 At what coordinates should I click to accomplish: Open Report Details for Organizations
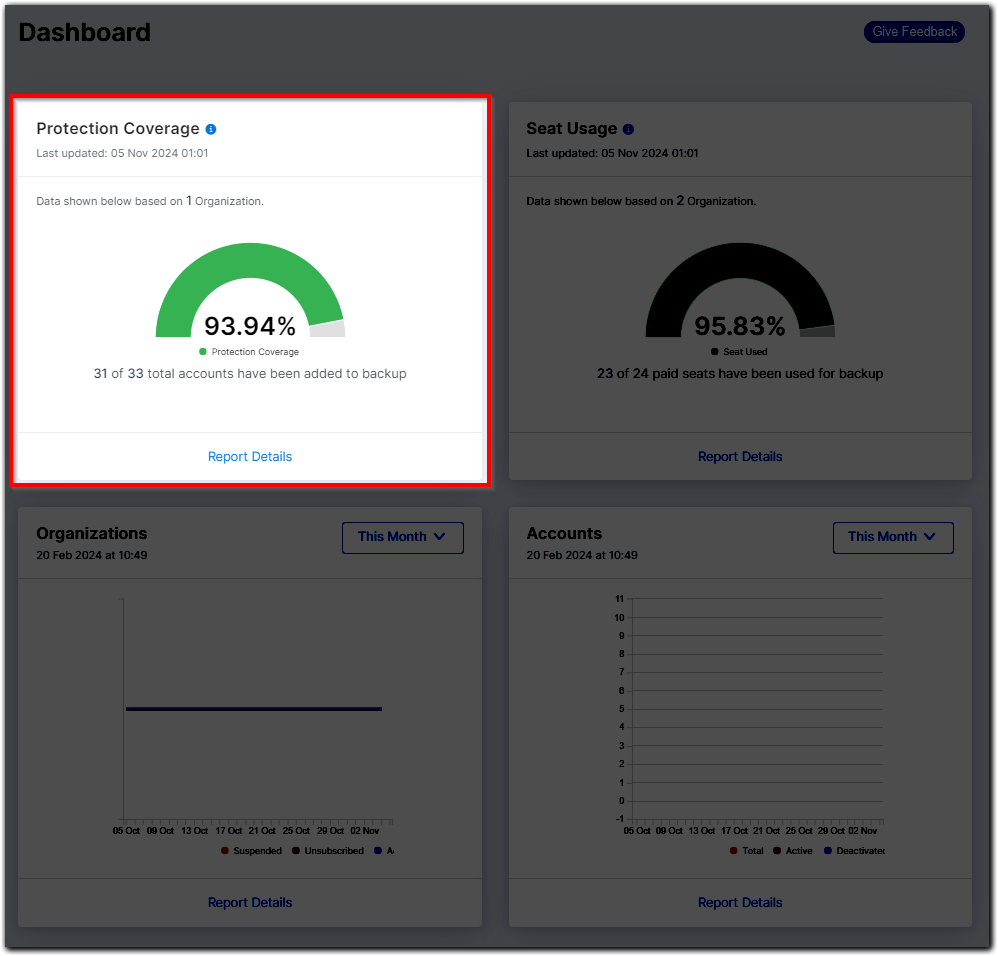(x=249, y=902)
